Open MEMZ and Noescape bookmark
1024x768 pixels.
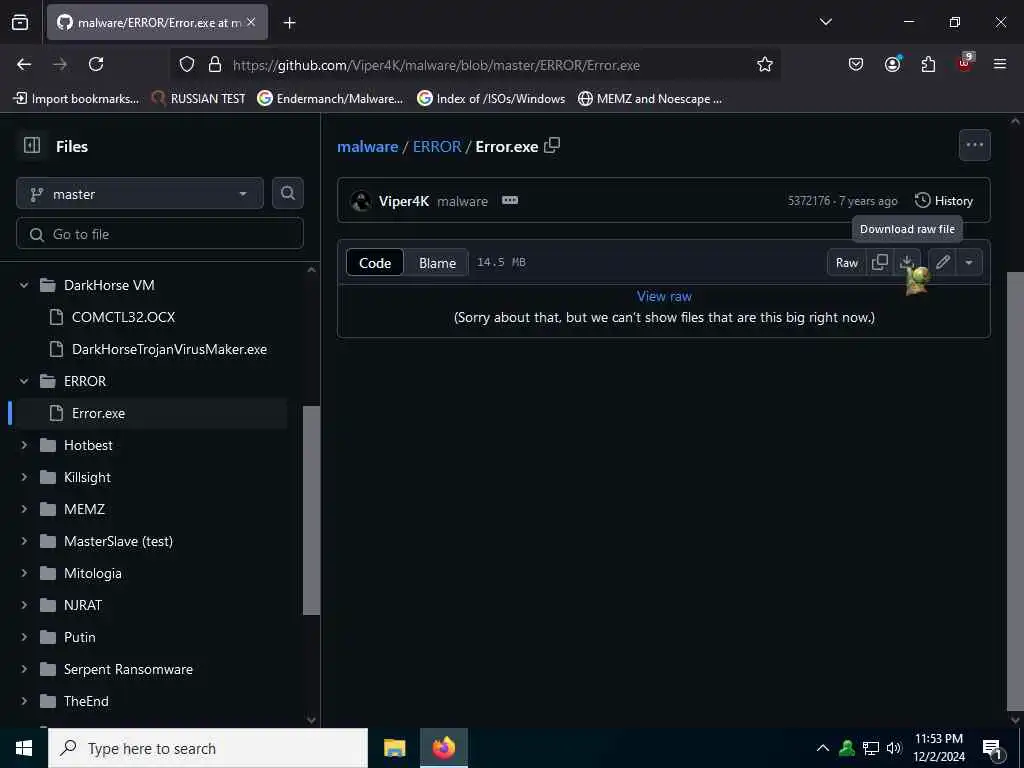pyautogui.click(x=650, y=99)
